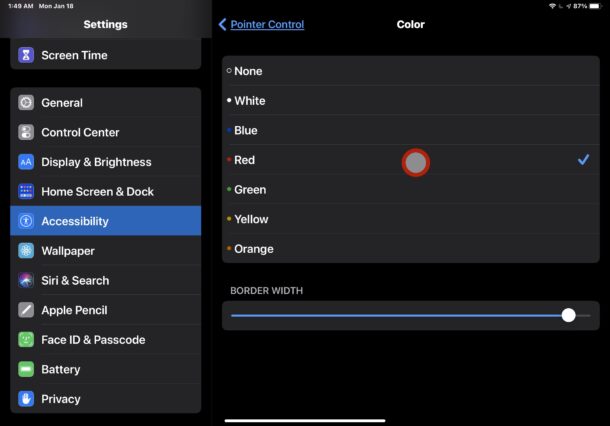Screen dimensions: 610x426
Task: Open the Face ID & Passcode icon
Action: [x=26, y=340]
